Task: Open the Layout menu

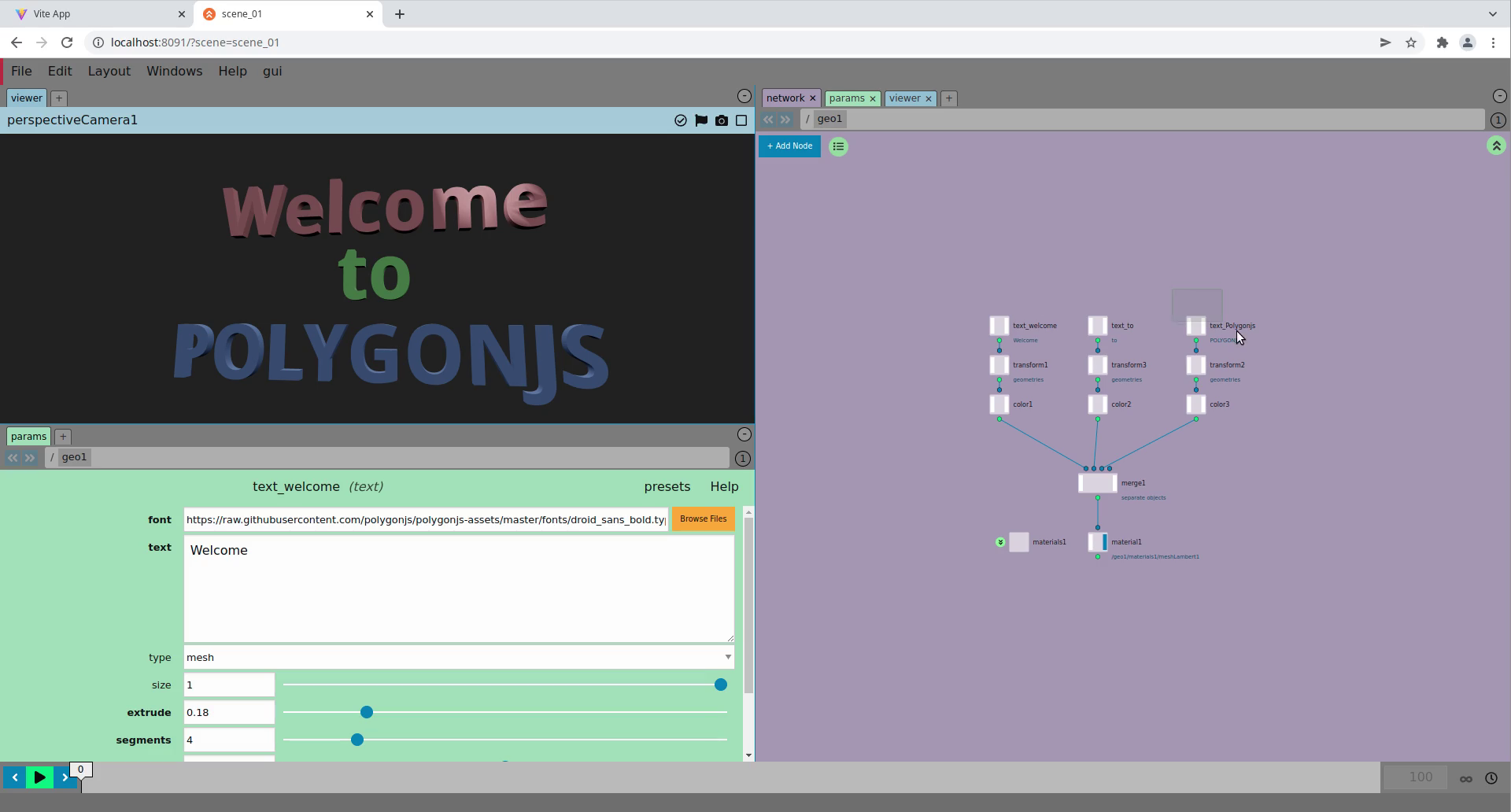Action: (x=109, y=71)
